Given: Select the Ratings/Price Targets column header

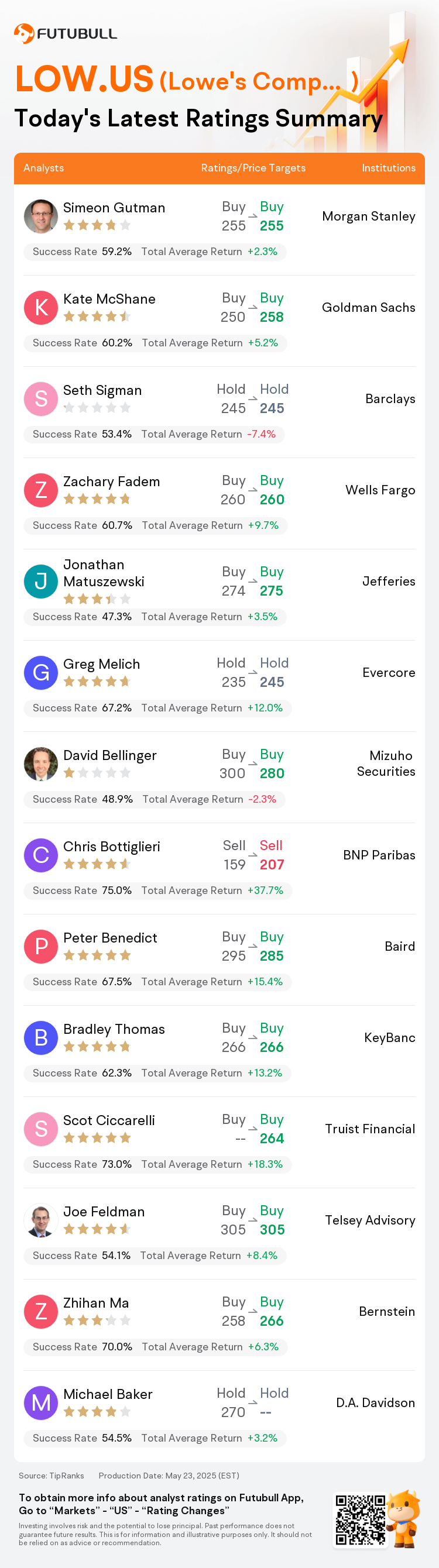Looking at the screenshot, I should click(x=253, y=168).
